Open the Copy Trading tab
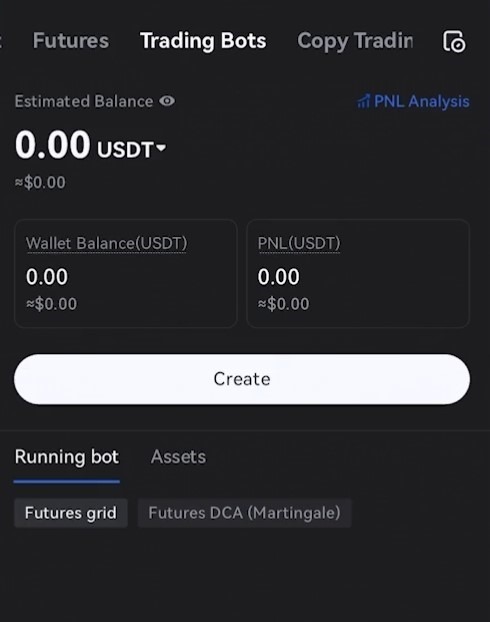The width and height of the screenshot is (490, 622). (355, 41)
